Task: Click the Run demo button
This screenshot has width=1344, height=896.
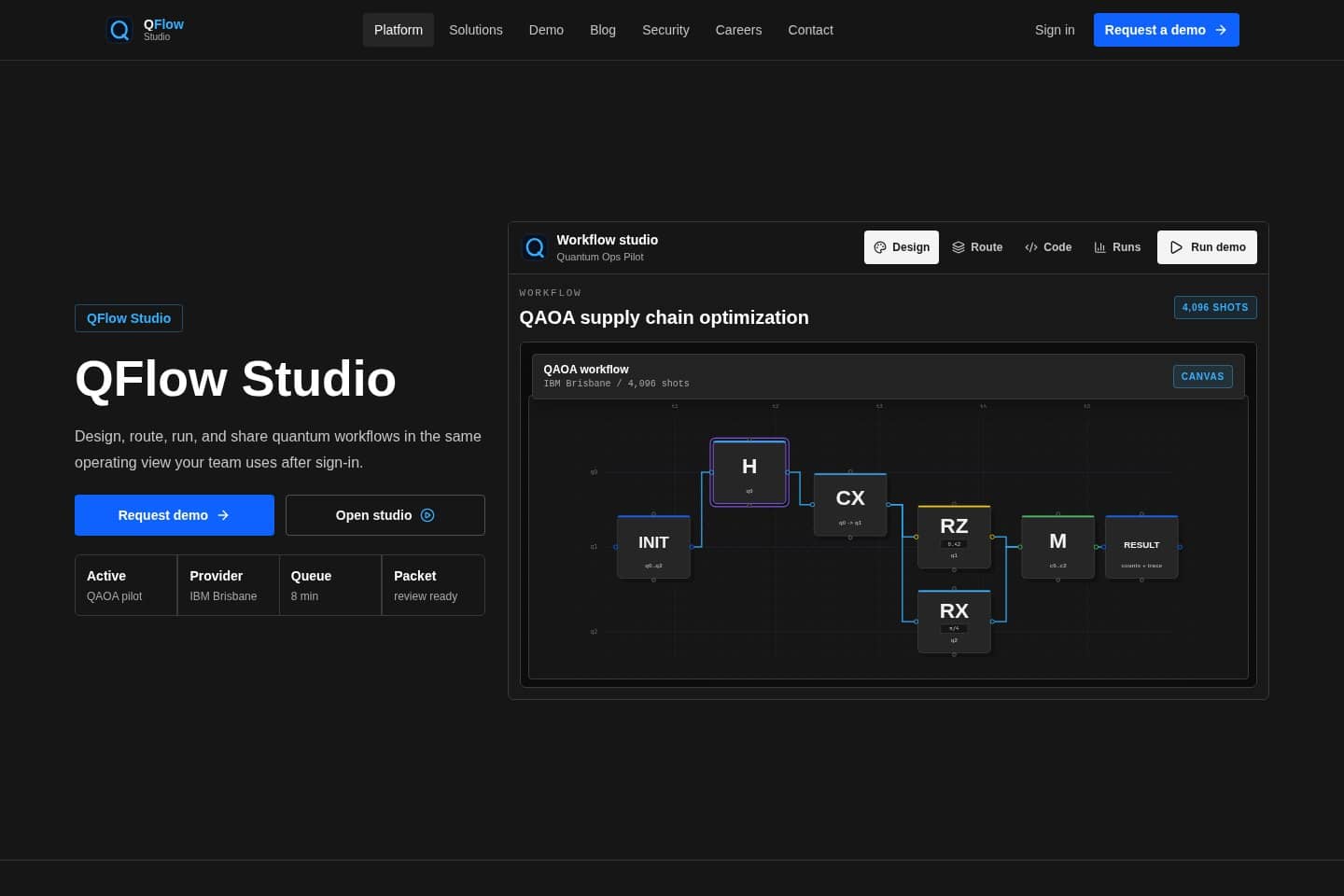Action: point(1207,247)
